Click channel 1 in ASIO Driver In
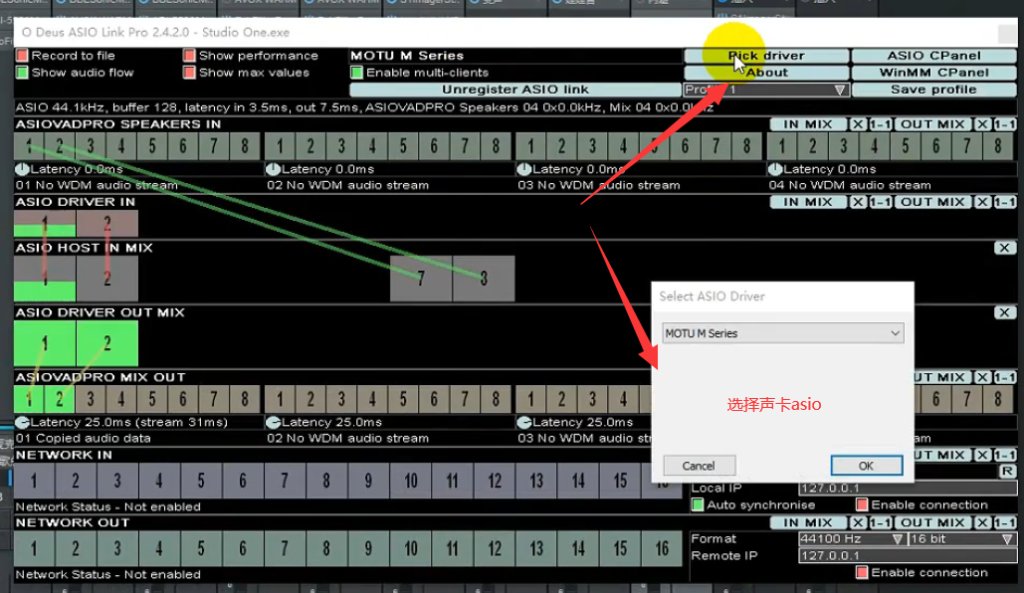1024x593 pixels. [45, 223]
